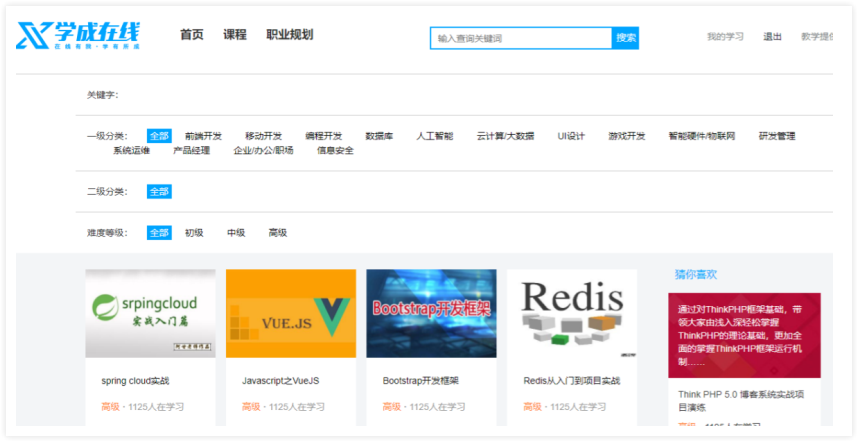Filter by 前端开发 category

tap(203, 136)
